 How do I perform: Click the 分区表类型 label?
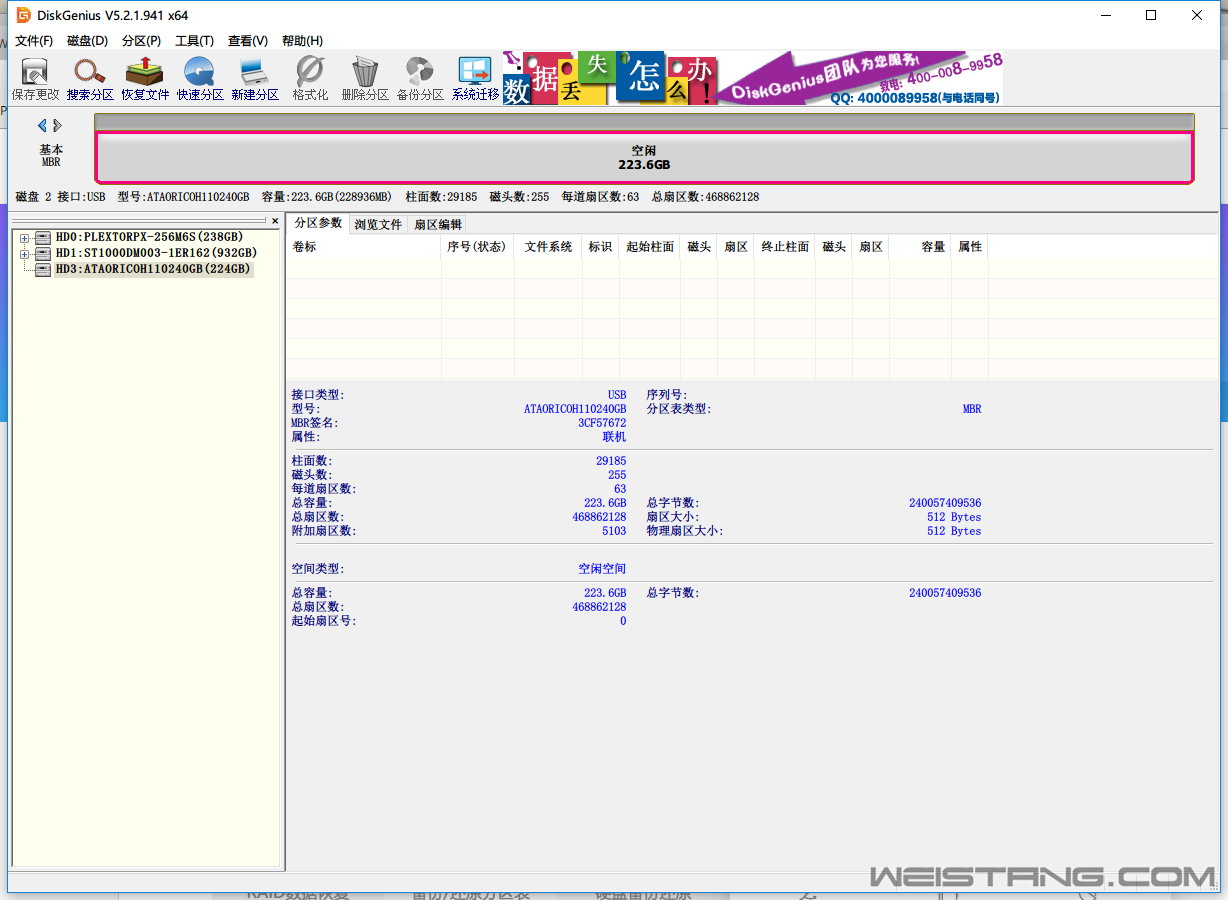pyautogui.click(x=678, y=409)
